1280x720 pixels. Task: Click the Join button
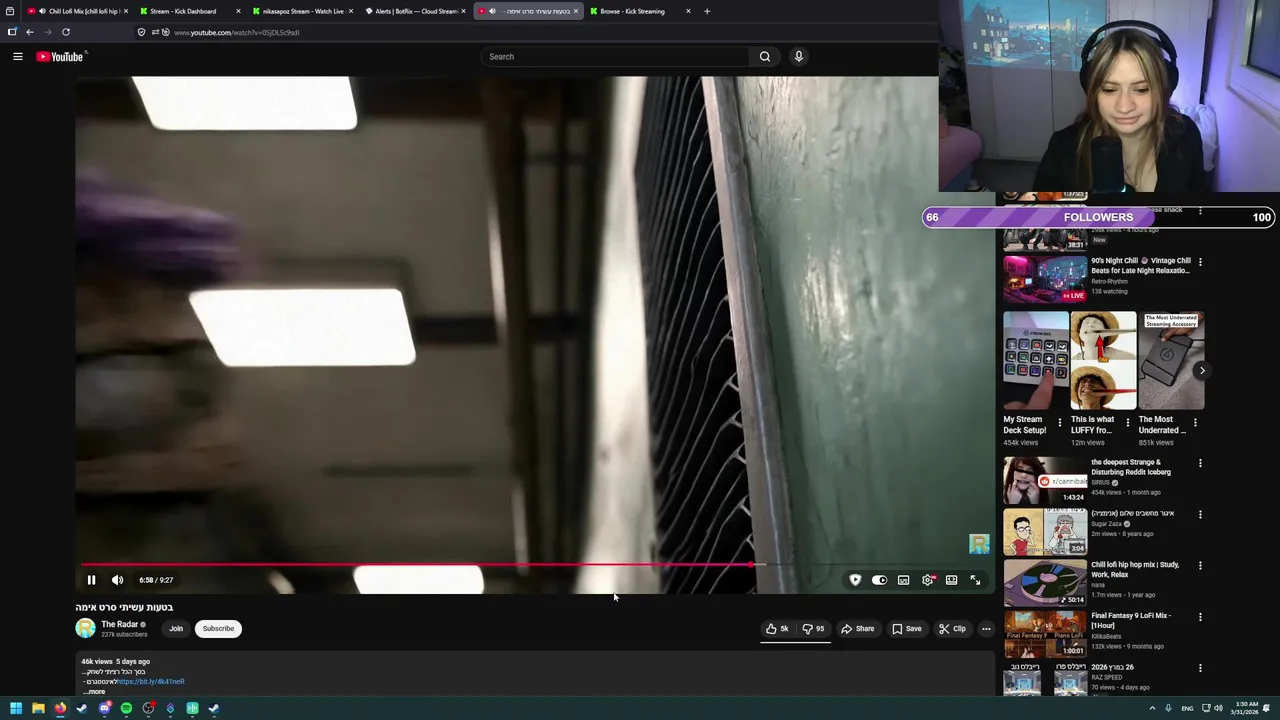176,629
